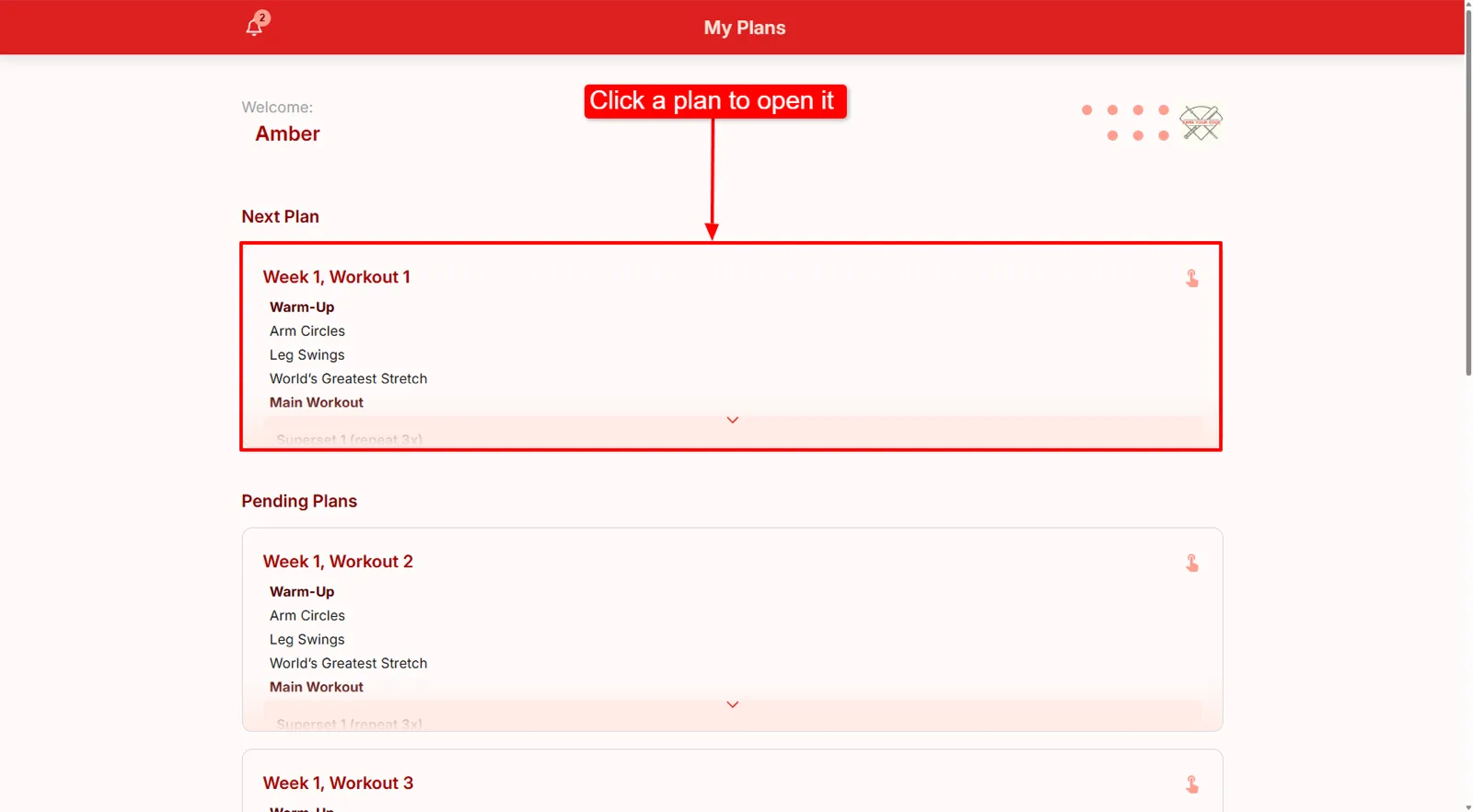This screenshot has width=1473, height=812.
Task: Select Main Workout heading in Workout 2
Action: [x=316, y=687]
